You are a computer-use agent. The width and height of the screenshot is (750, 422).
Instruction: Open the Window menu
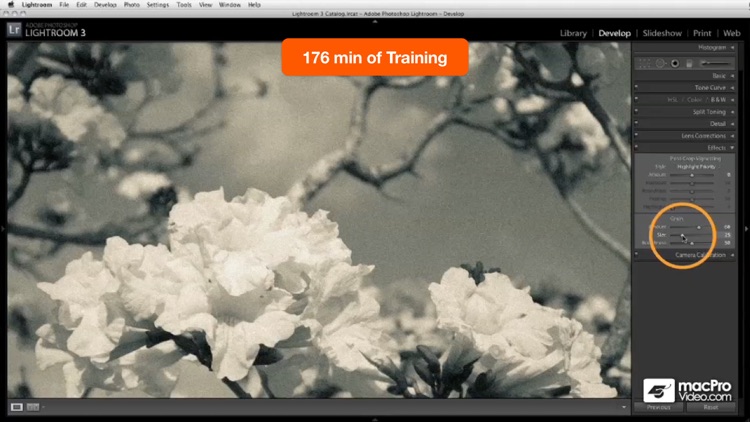coord(230,5)
